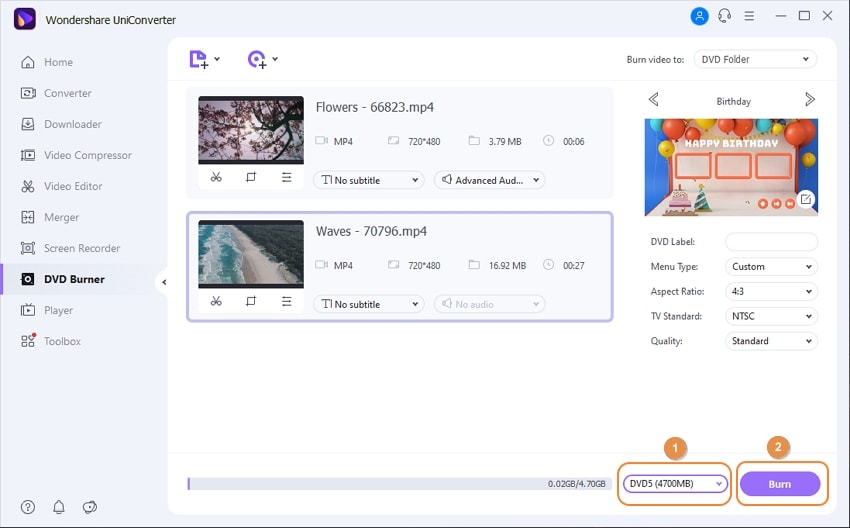Open notifications bell icon
The width and height of the screenshot is (850, 528).
tap(59, 507)
